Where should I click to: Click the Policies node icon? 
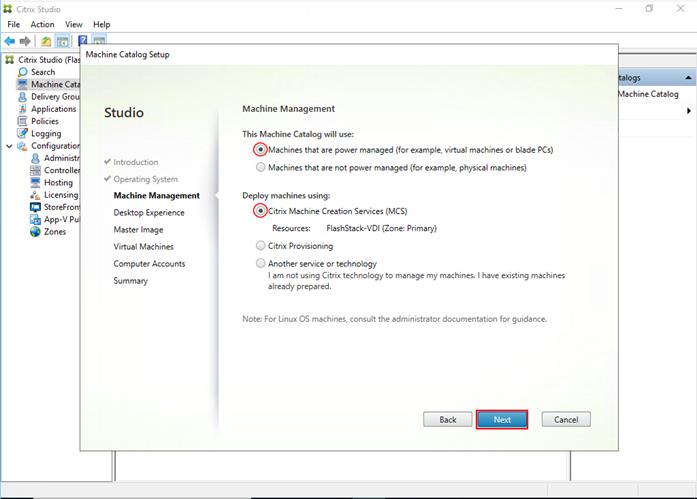pos(22,121)
